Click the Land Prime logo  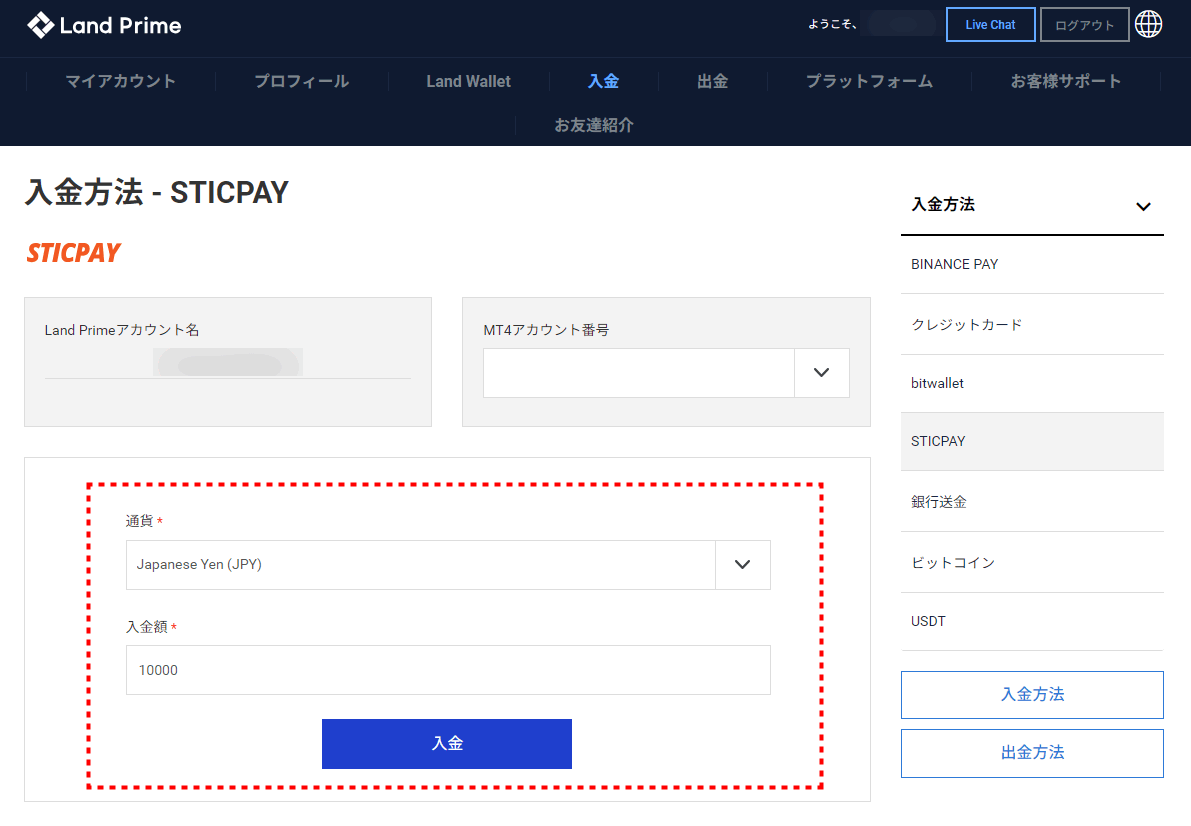pyautogui.click(x=104, y=25)
